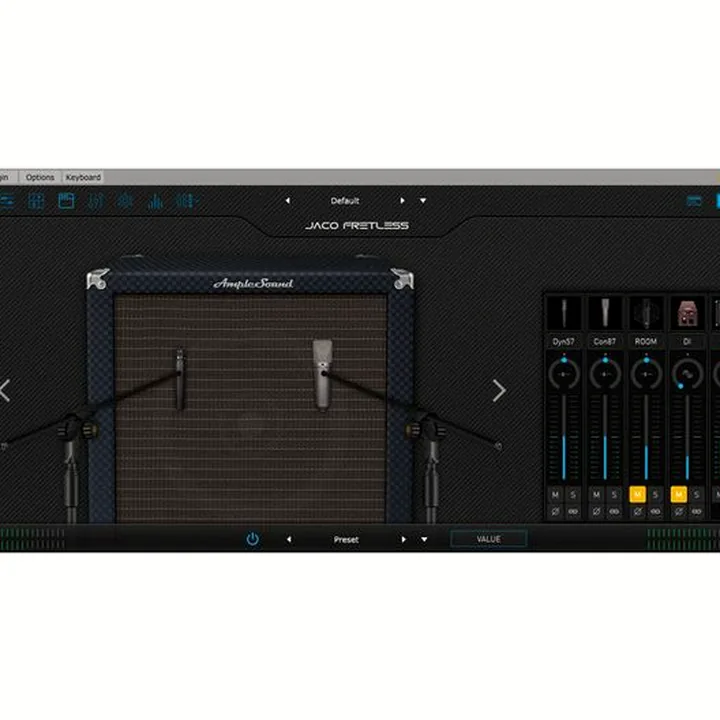This screenshot has height=720, width=720.
Task: Open the Options menu
Action: [39, 177]
